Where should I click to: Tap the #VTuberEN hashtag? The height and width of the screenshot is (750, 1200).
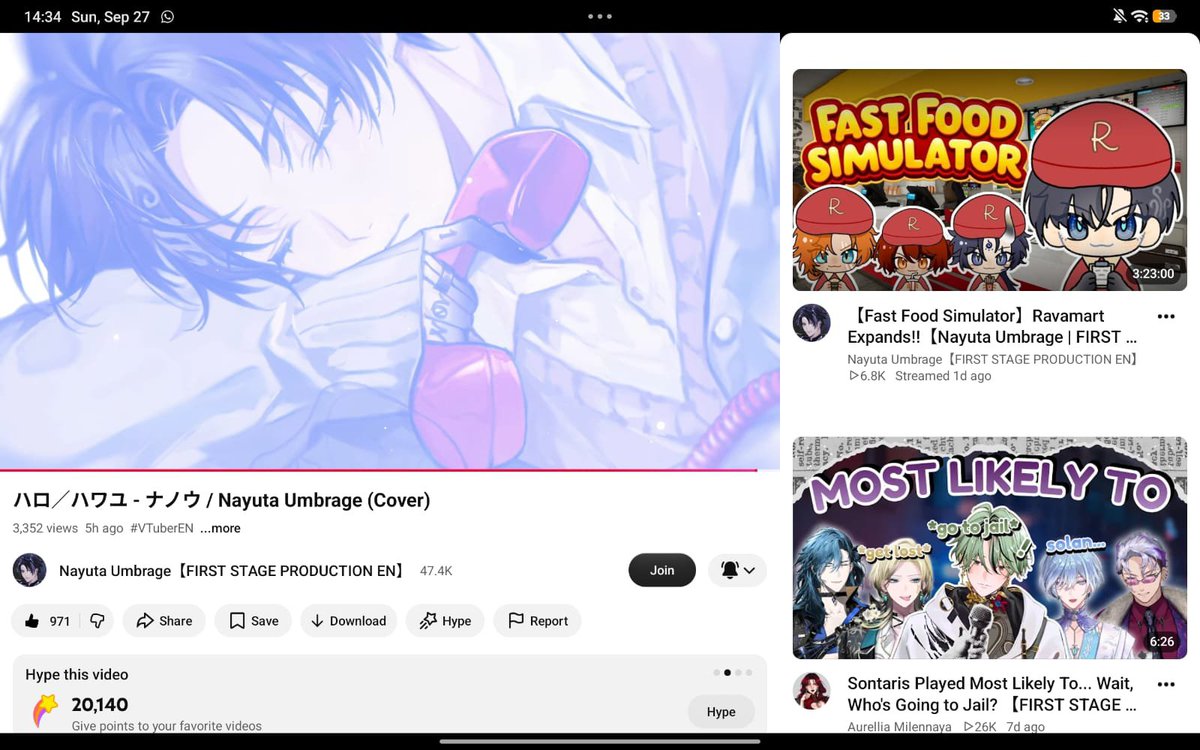pos(161,528)
